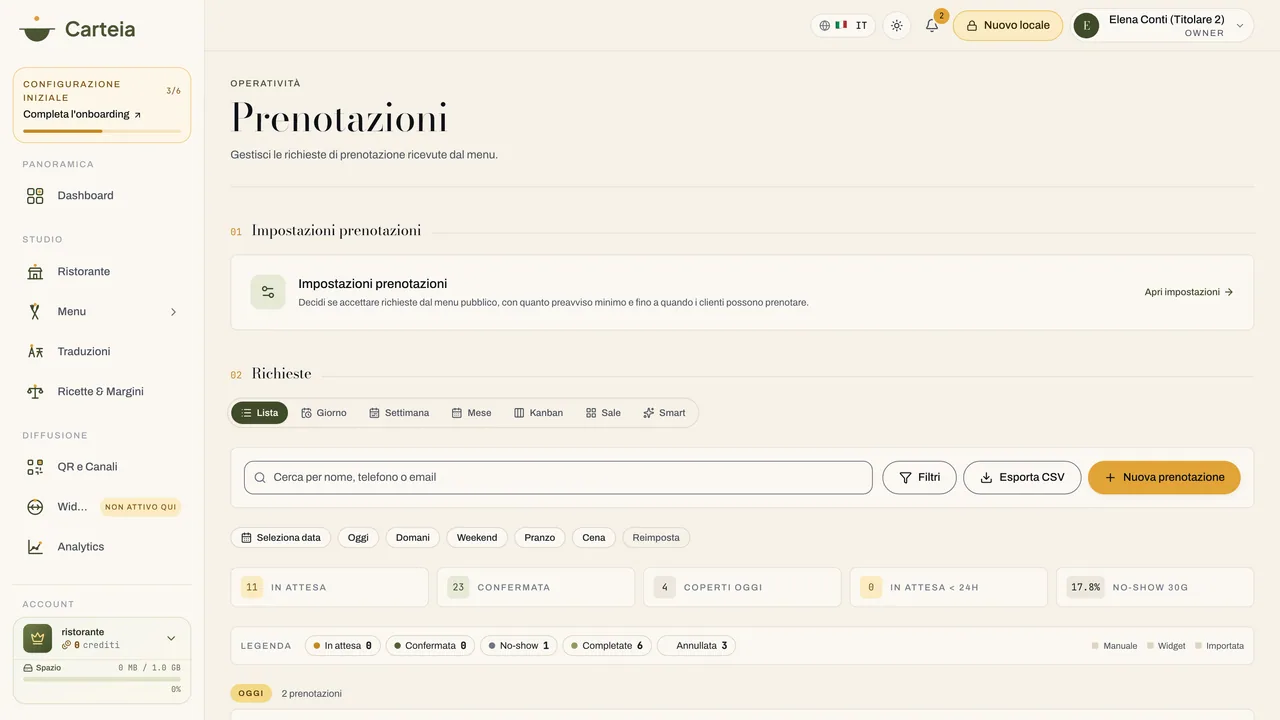The width and height of the screenshot is (1280, 720).
Task: Click Completa l'onboarding link
Action: pyautogui.click(x=82, y=115)
